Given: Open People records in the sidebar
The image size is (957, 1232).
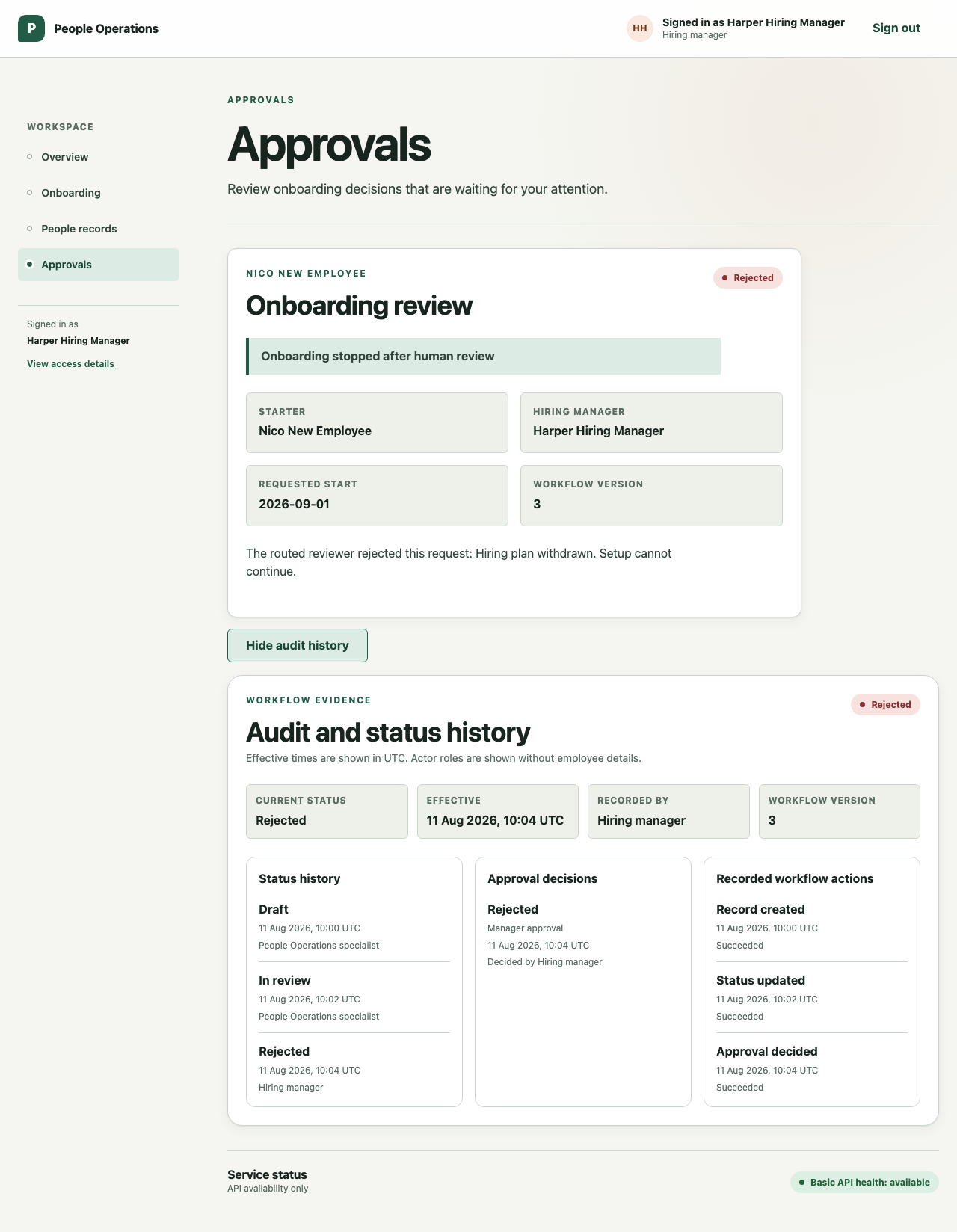Looking at the screenshot, I should coord(99,229).
